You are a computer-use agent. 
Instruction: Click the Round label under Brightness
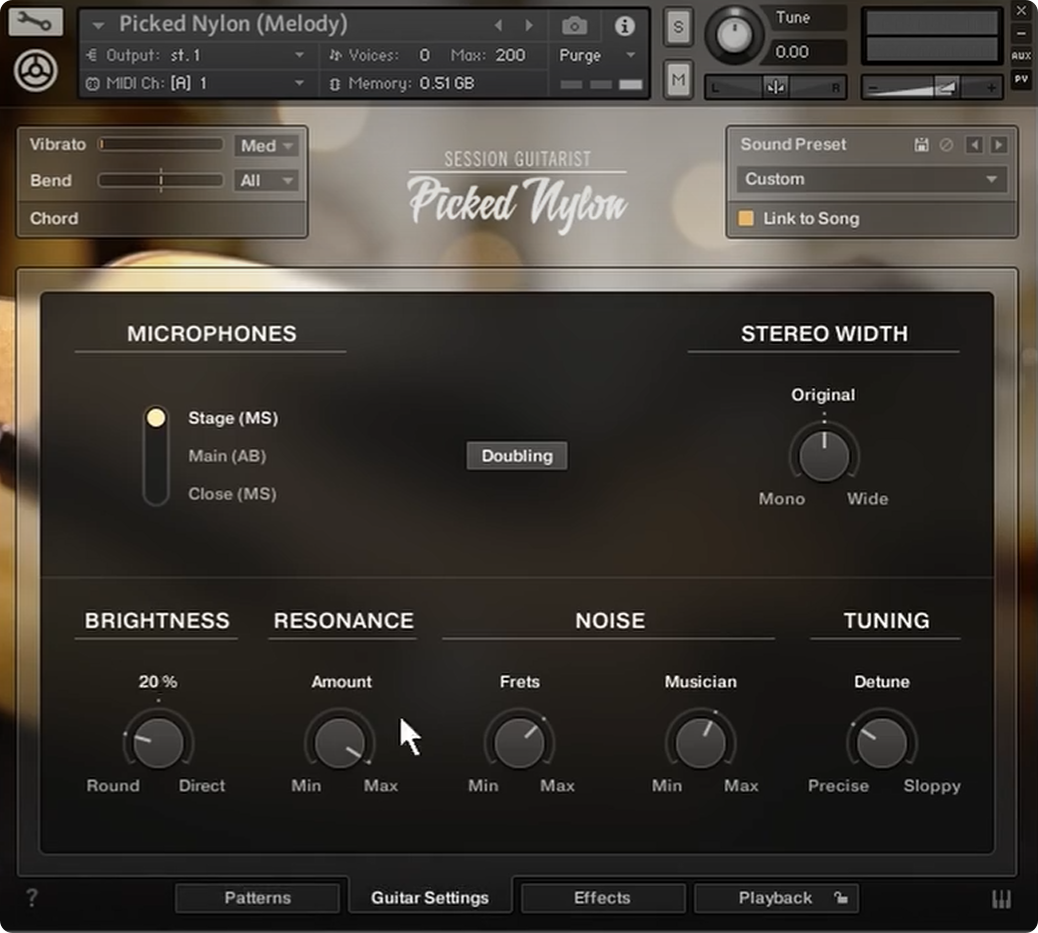pos(113,785)
